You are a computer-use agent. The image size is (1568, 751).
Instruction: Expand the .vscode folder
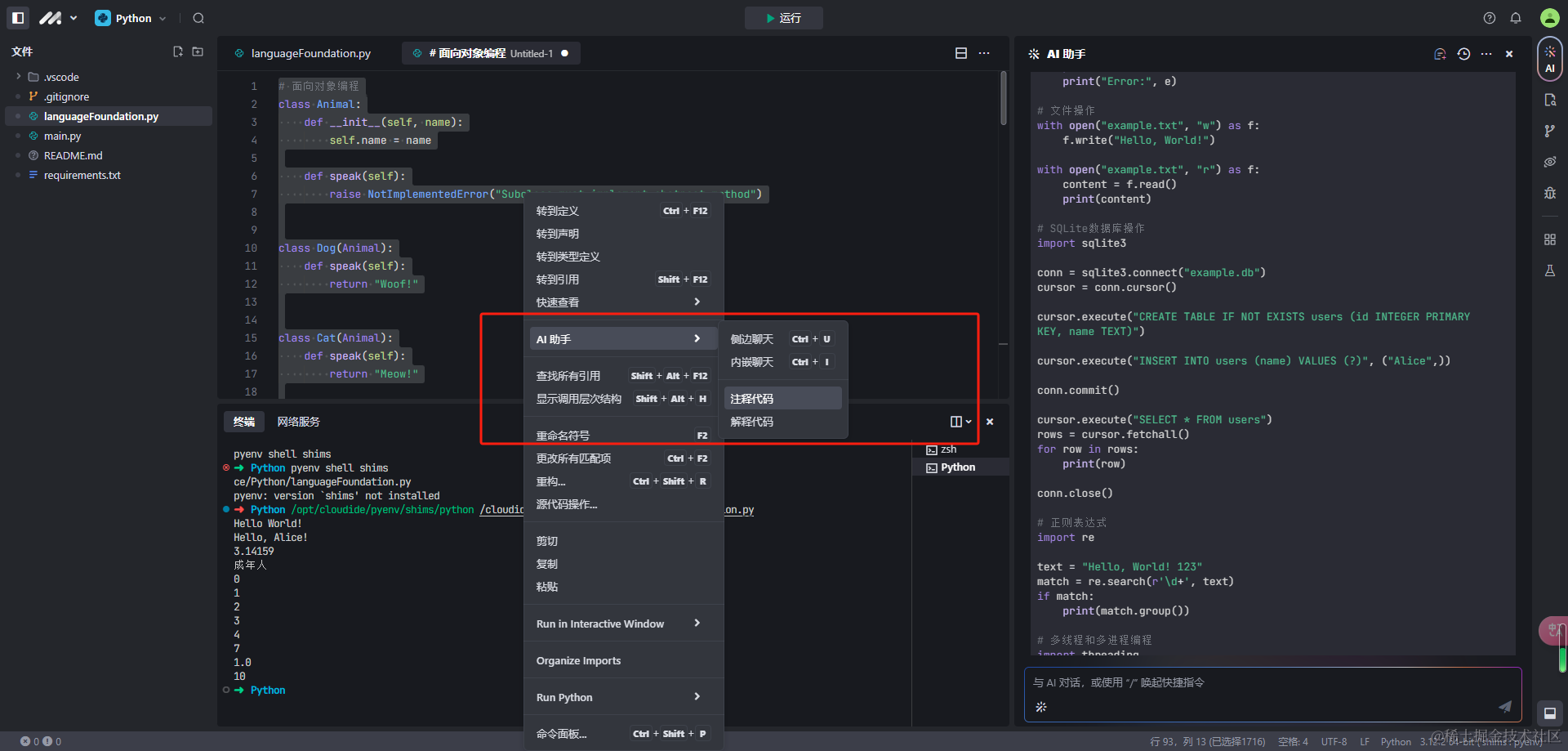[18, 77]
